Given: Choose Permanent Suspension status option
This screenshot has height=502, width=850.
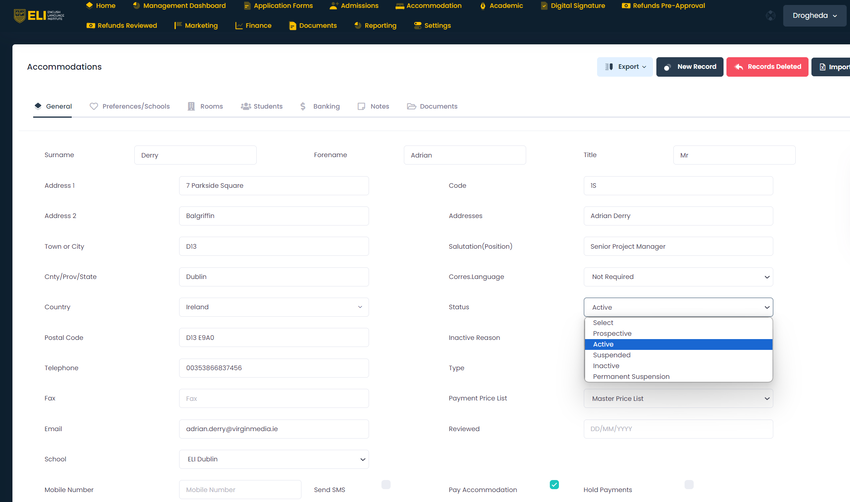Looking at the screenshot, I should (x=631, y=377).
